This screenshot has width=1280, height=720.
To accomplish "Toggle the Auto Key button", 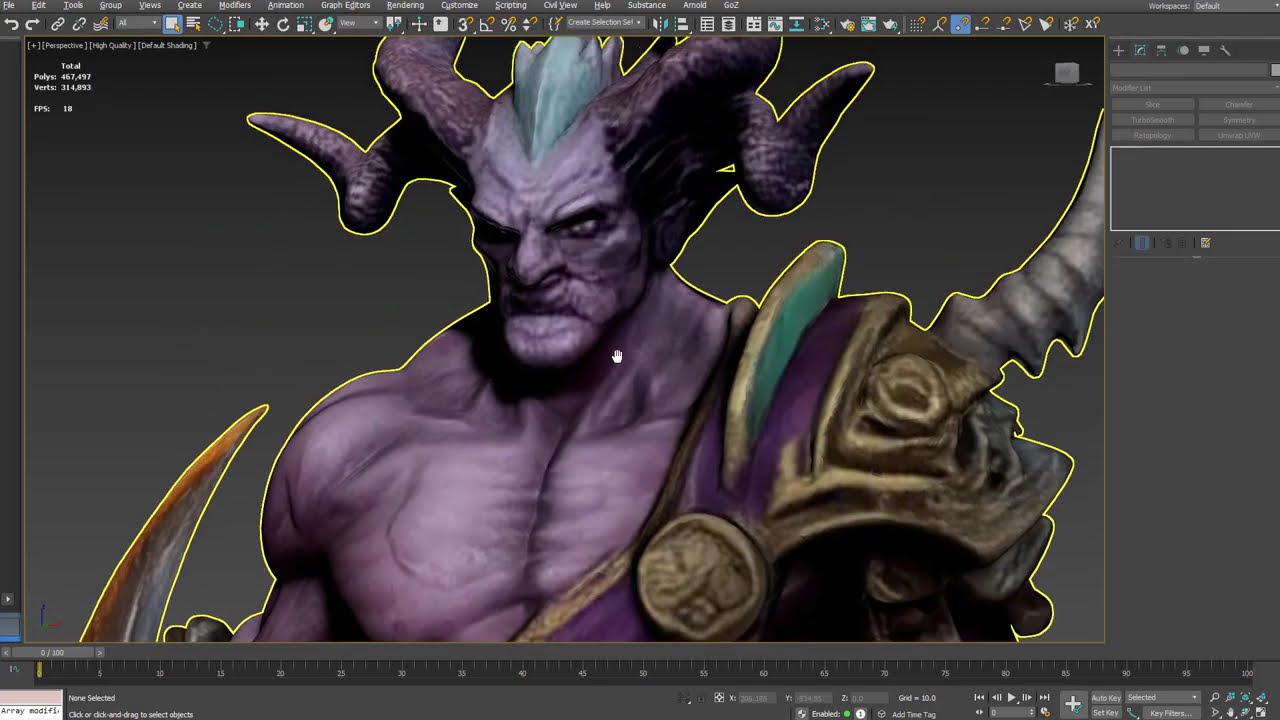I will (1106, 698).
